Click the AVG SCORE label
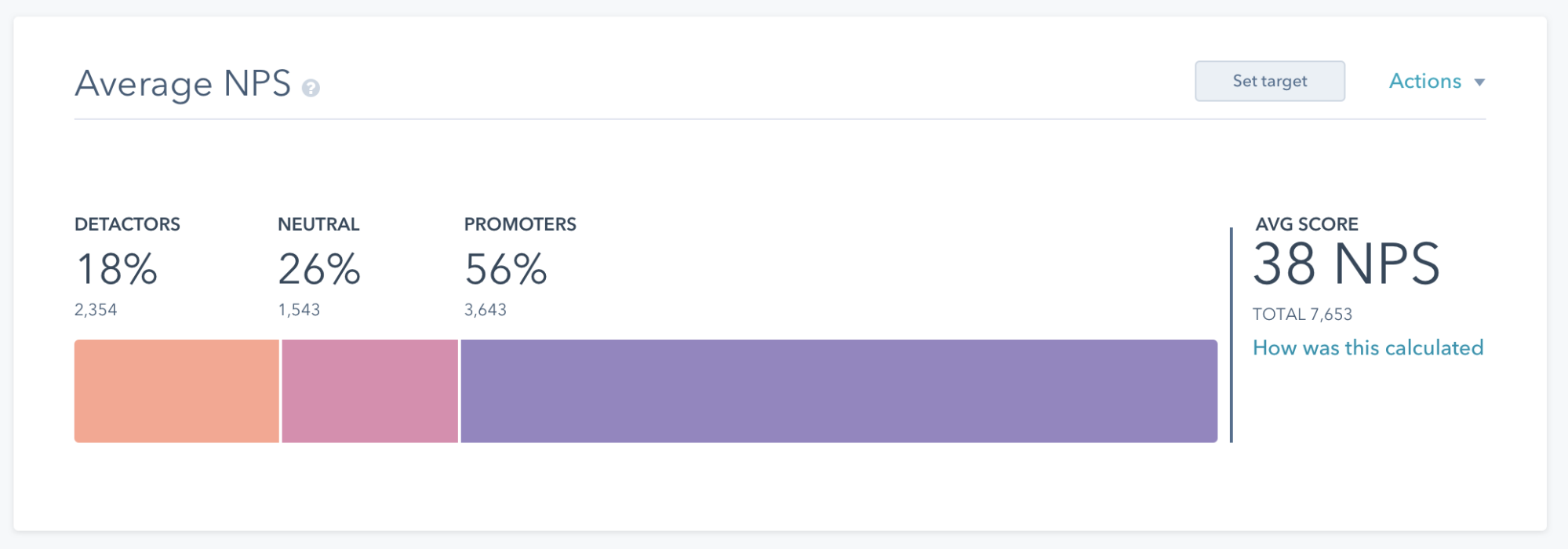The image size is (1568, 549). (x=1307, y=224)
